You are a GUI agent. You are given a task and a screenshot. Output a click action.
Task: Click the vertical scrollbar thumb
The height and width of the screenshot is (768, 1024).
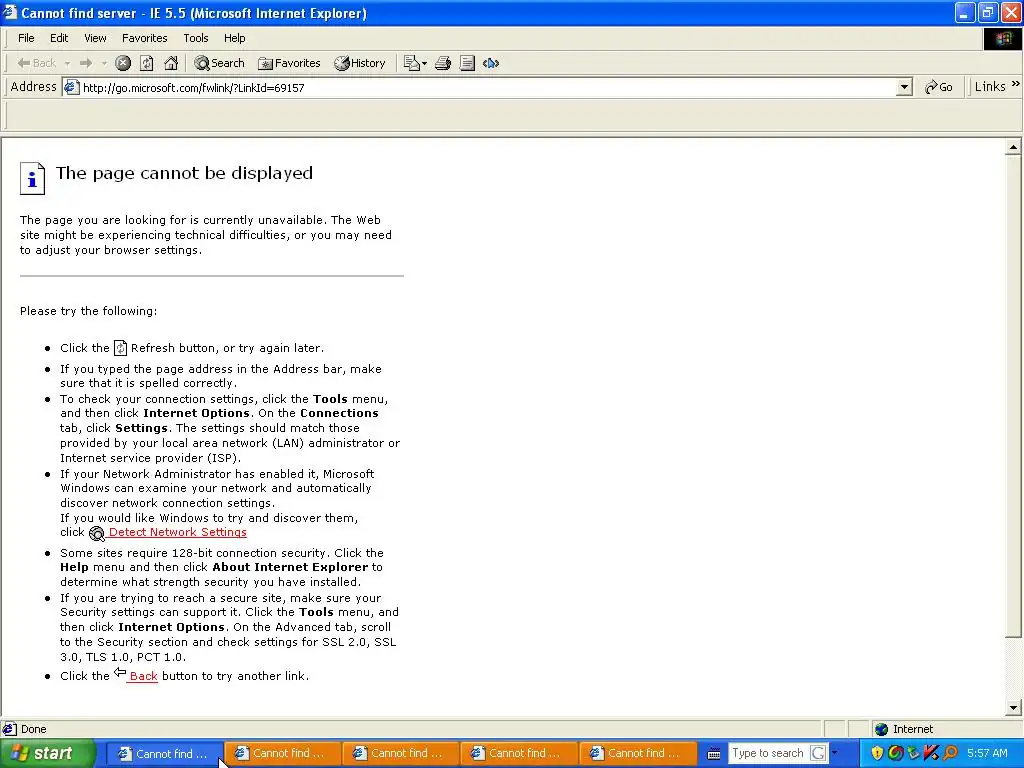(x=1013, y=396)
